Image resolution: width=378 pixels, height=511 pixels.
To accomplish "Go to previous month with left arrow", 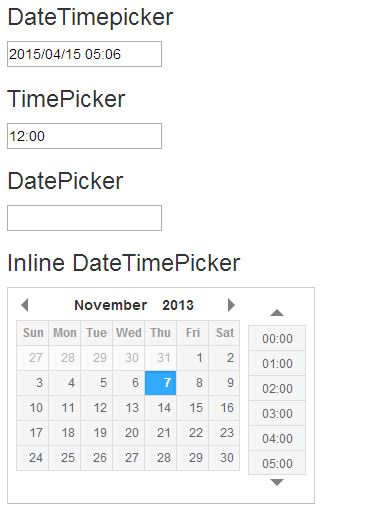I will pyautogui.click(x=25, y=305).
